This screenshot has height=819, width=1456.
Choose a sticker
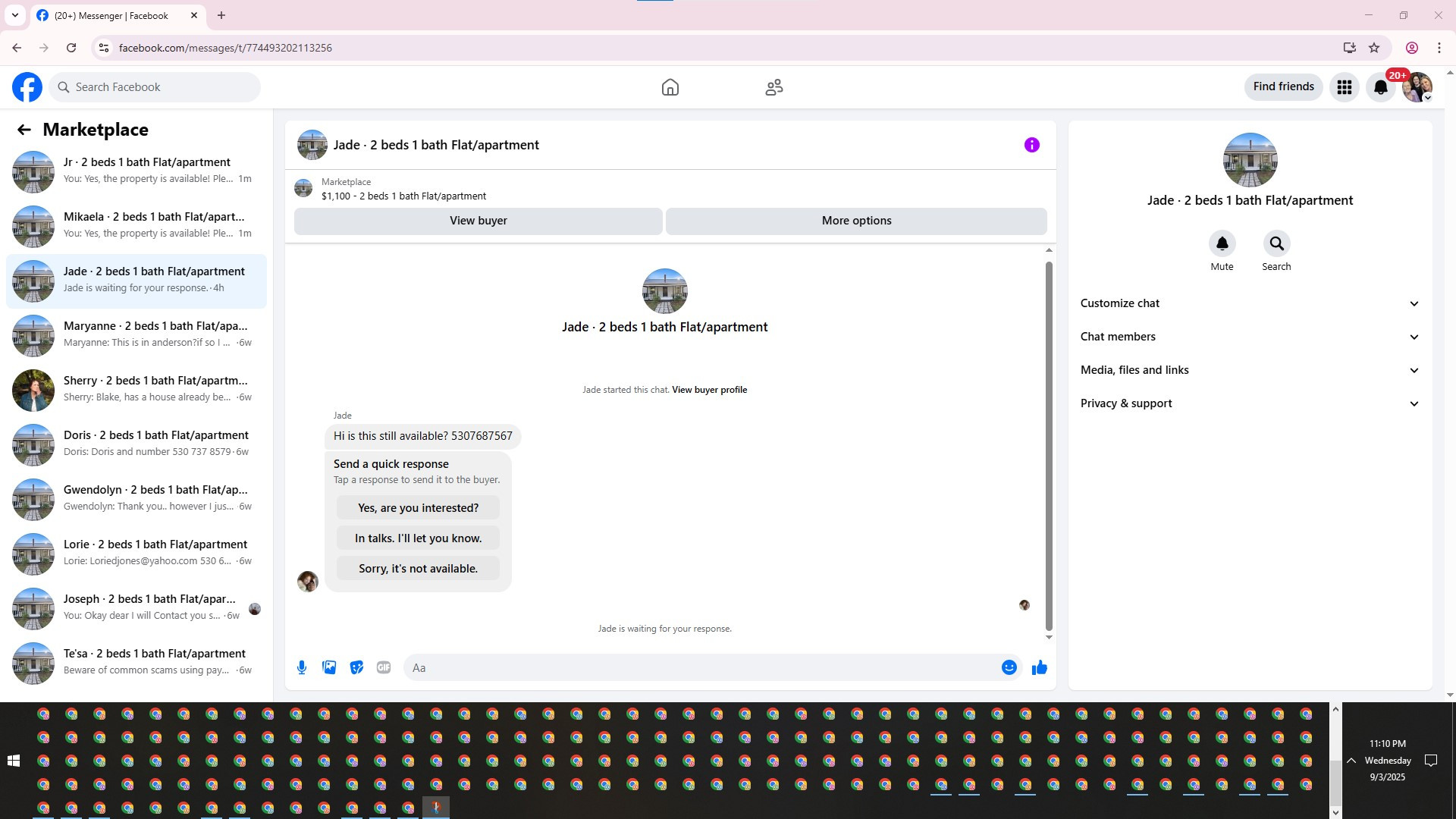[356, 667]
